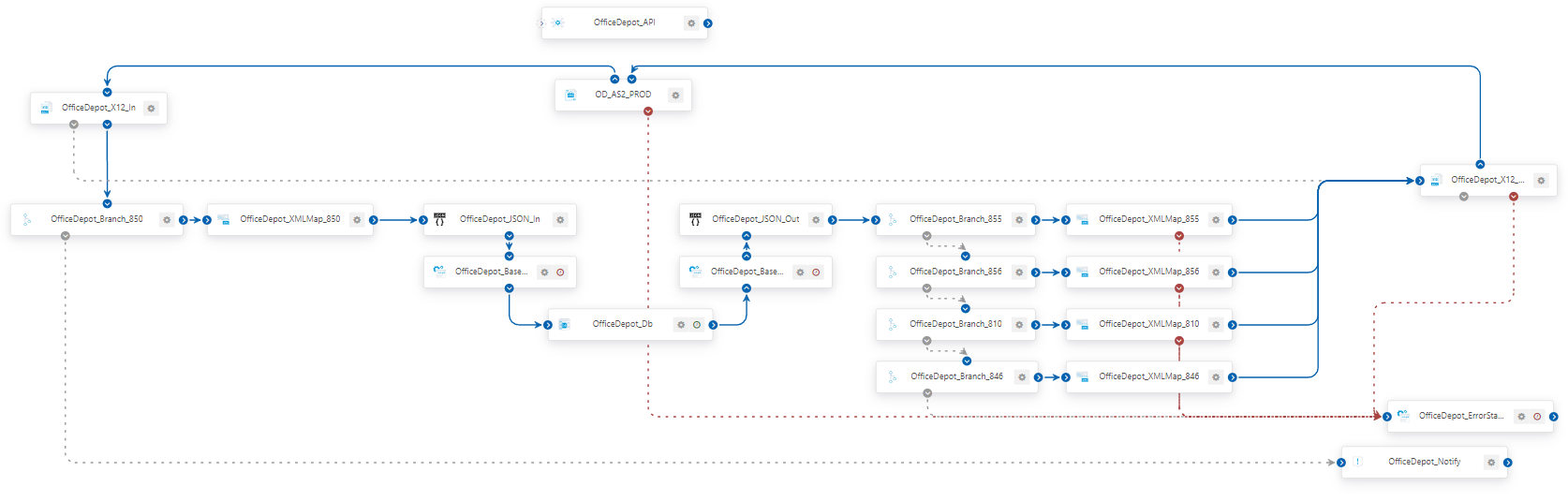Select the OfficeDepot_Branch_850 node label
The width and height of the screenshot is (1568, 501).
coord(96,219)
